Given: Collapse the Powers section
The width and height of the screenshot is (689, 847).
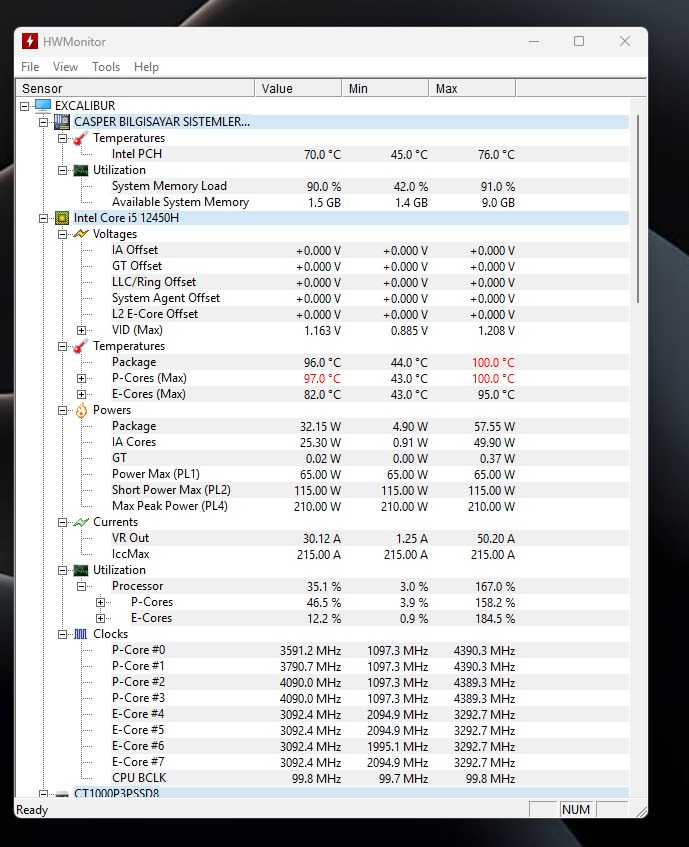Looking at the screenshot, I should point(62,410).
